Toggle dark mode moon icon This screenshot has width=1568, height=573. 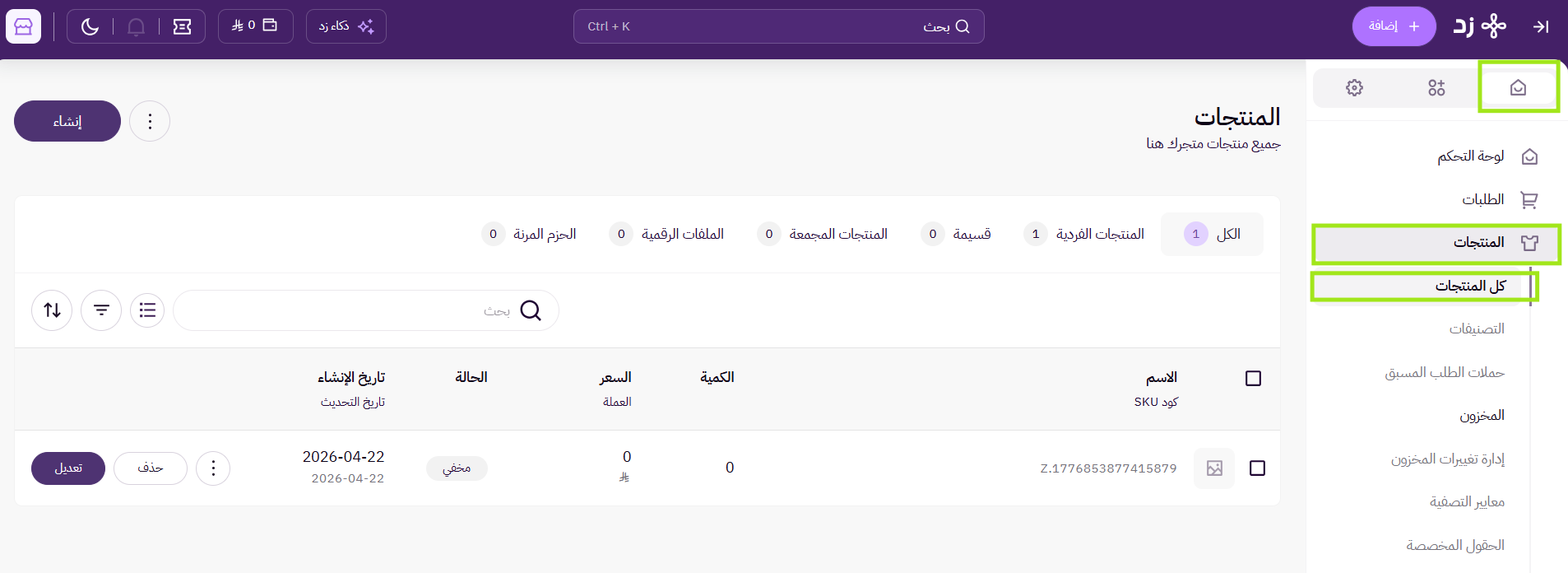90,26
